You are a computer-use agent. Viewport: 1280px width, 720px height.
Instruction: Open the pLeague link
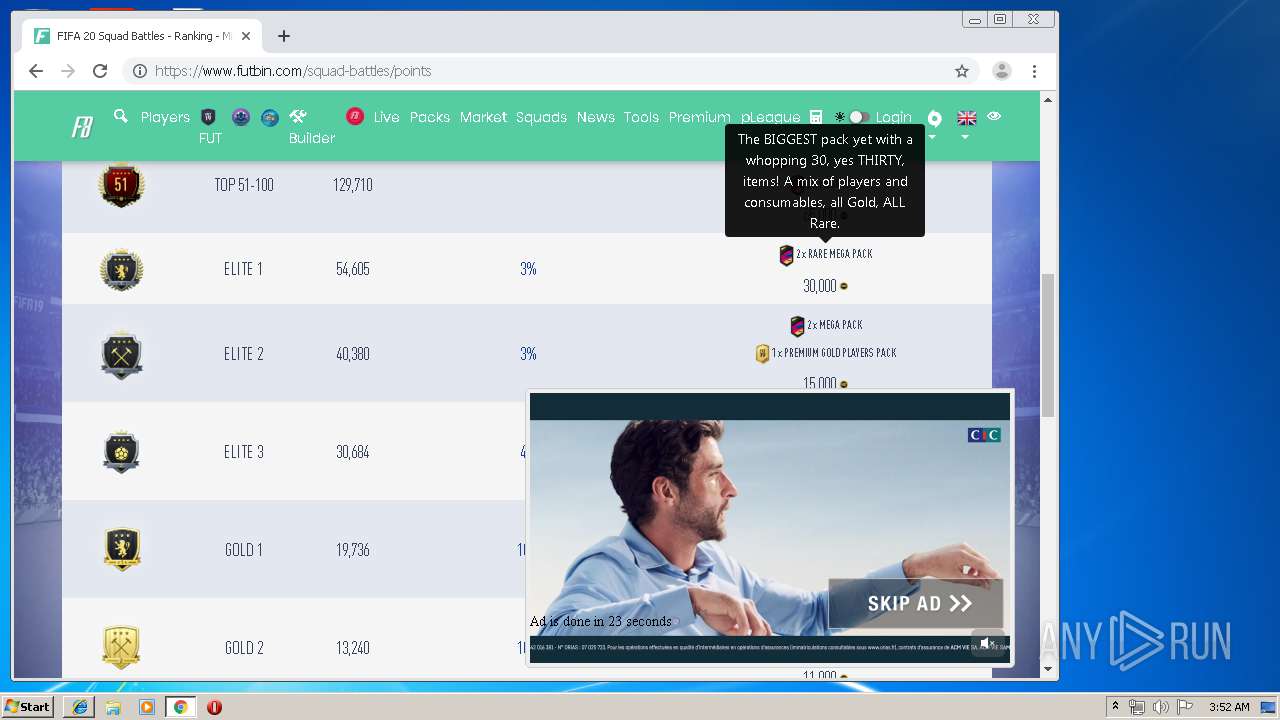tap(770, 117)
